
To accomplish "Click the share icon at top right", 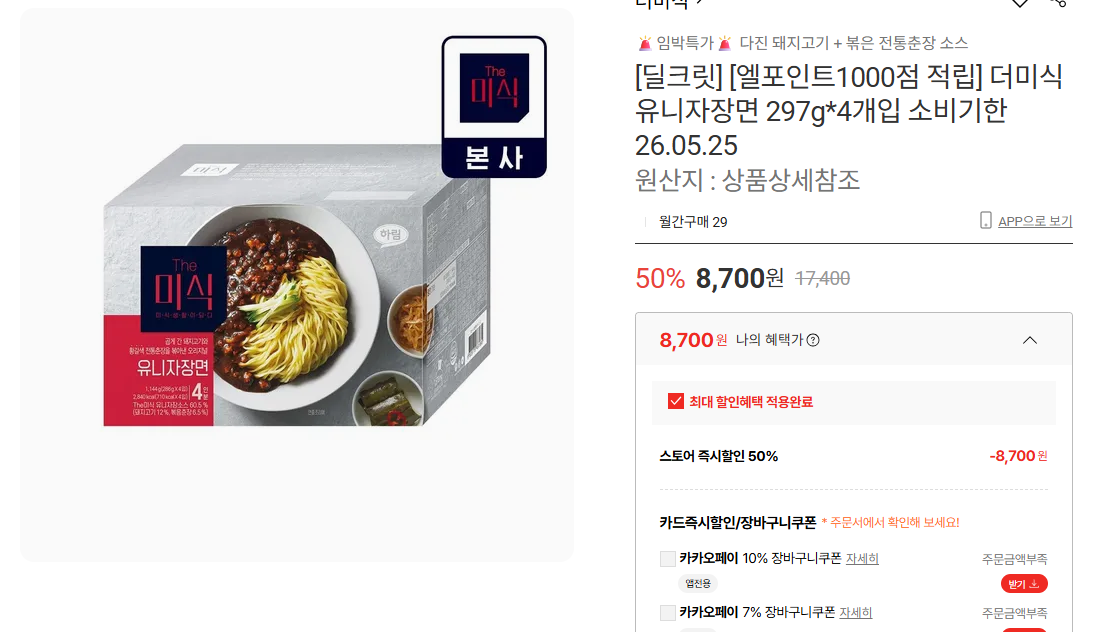I will click(x=1058, y=3).
